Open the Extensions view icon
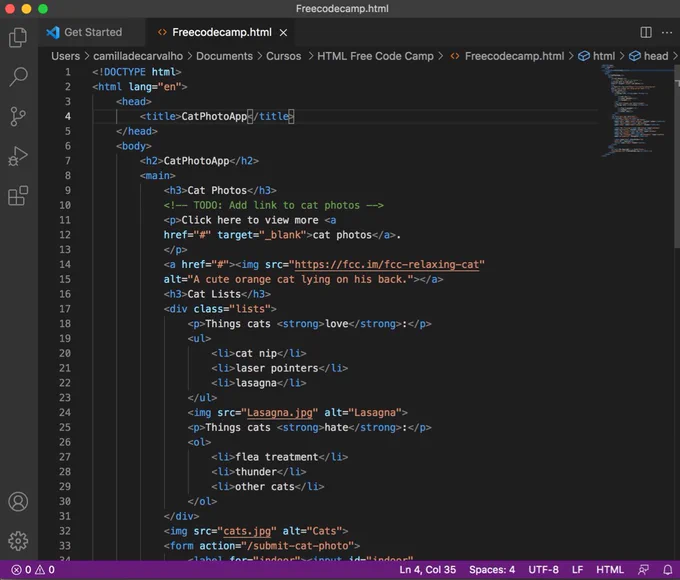Viewport: 680px width, 580px height. coord(18,196)
